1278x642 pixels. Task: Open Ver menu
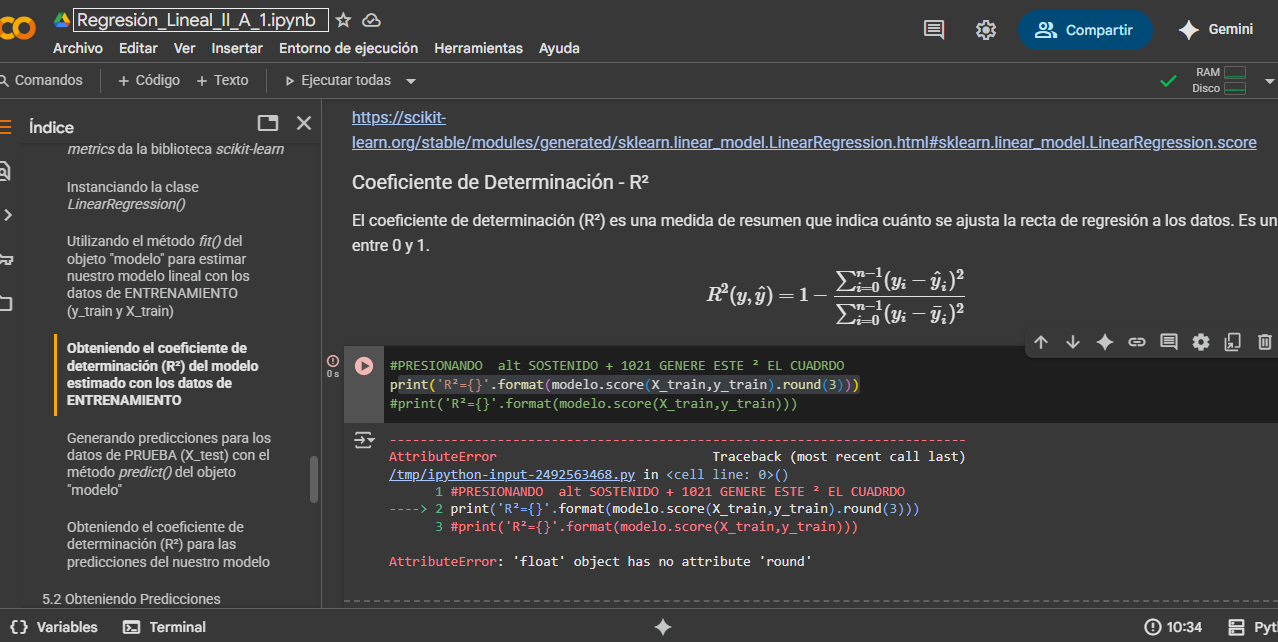tap(184, 48)
